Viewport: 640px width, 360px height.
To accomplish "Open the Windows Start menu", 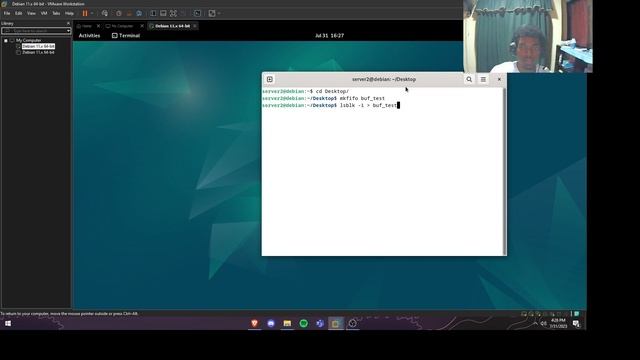I will [x=8, y=323].
